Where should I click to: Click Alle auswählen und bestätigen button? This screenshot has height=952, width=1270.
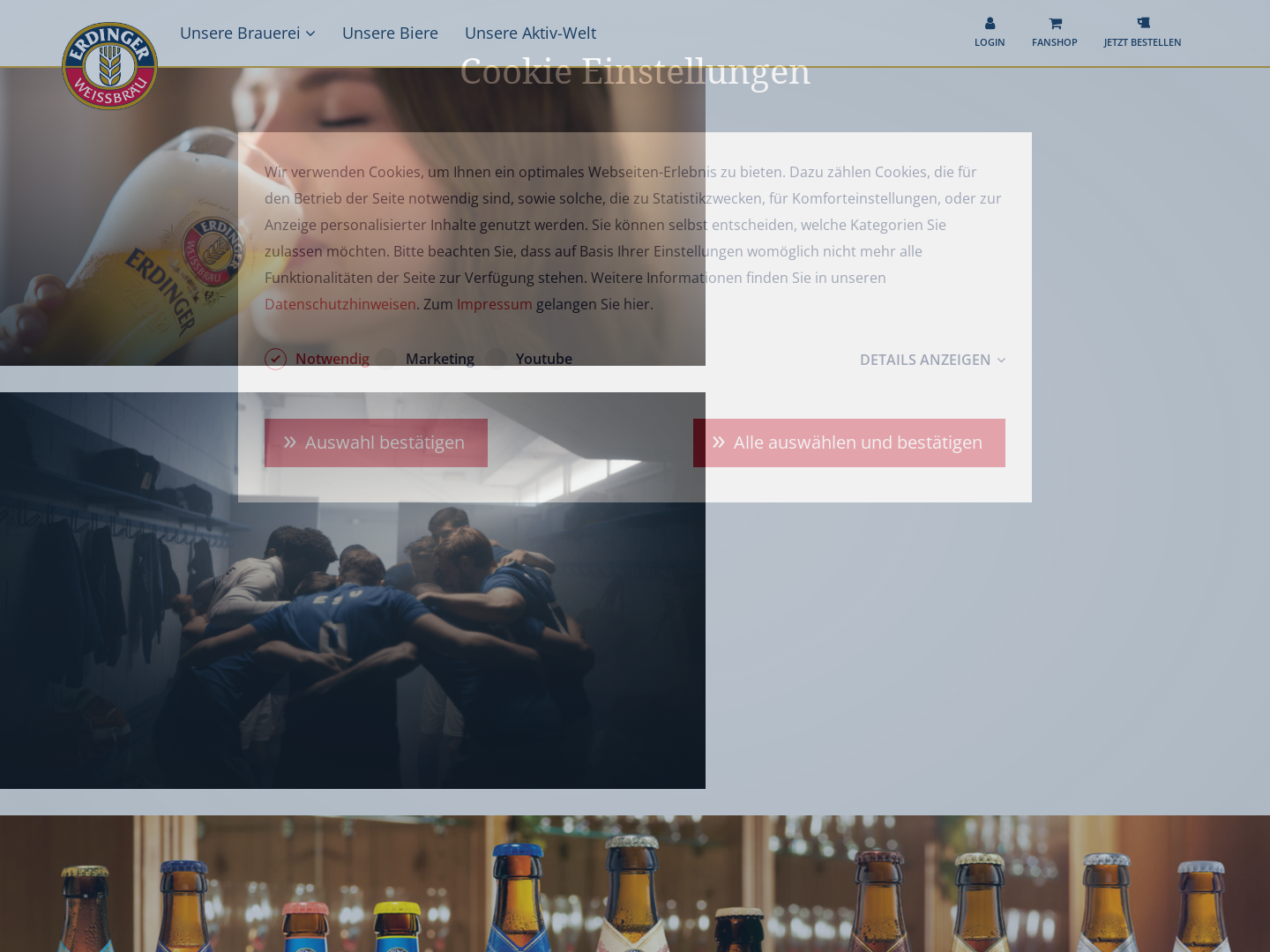point(848,443)
